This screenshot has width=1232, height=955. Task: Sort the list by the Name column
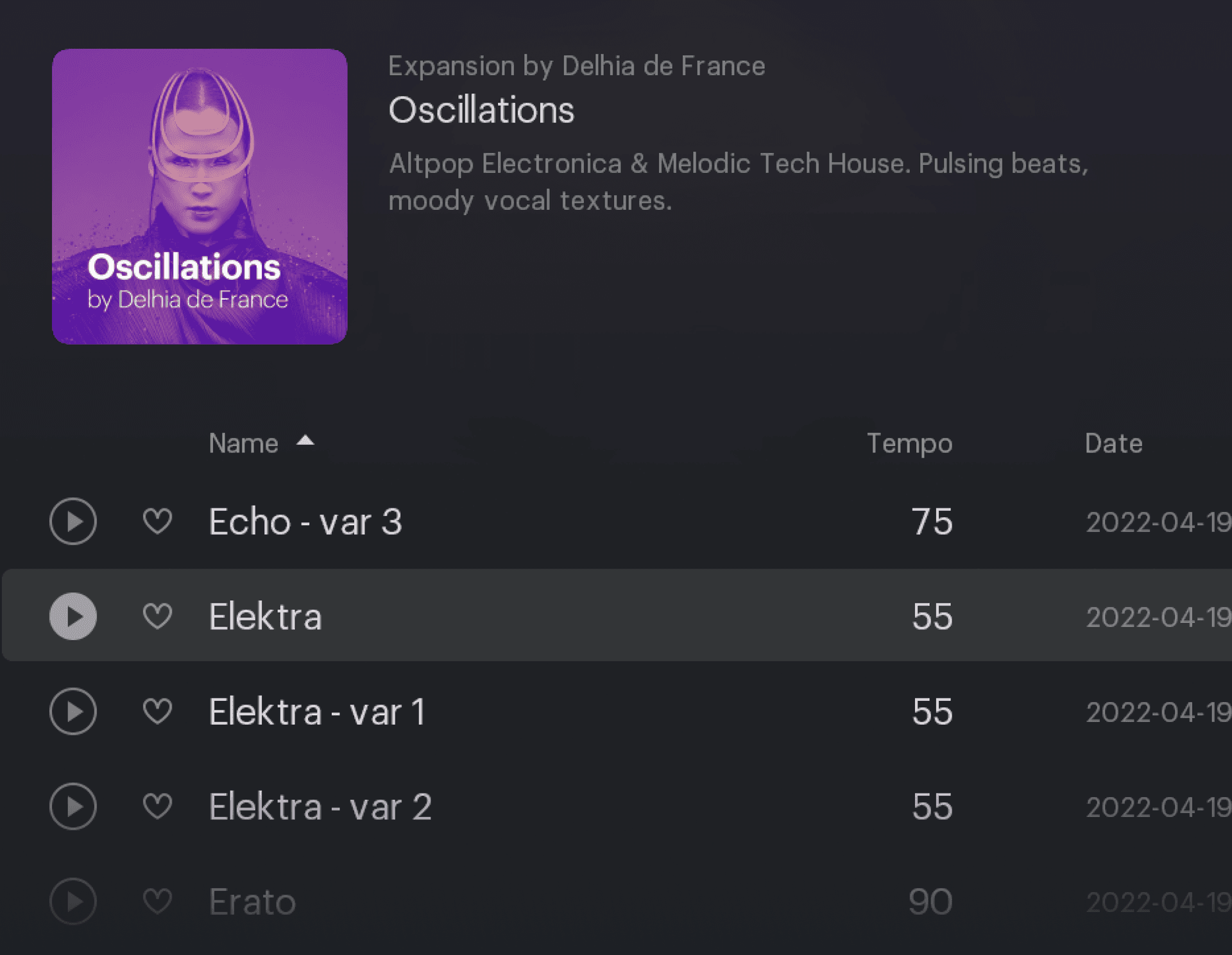[243, 443]
